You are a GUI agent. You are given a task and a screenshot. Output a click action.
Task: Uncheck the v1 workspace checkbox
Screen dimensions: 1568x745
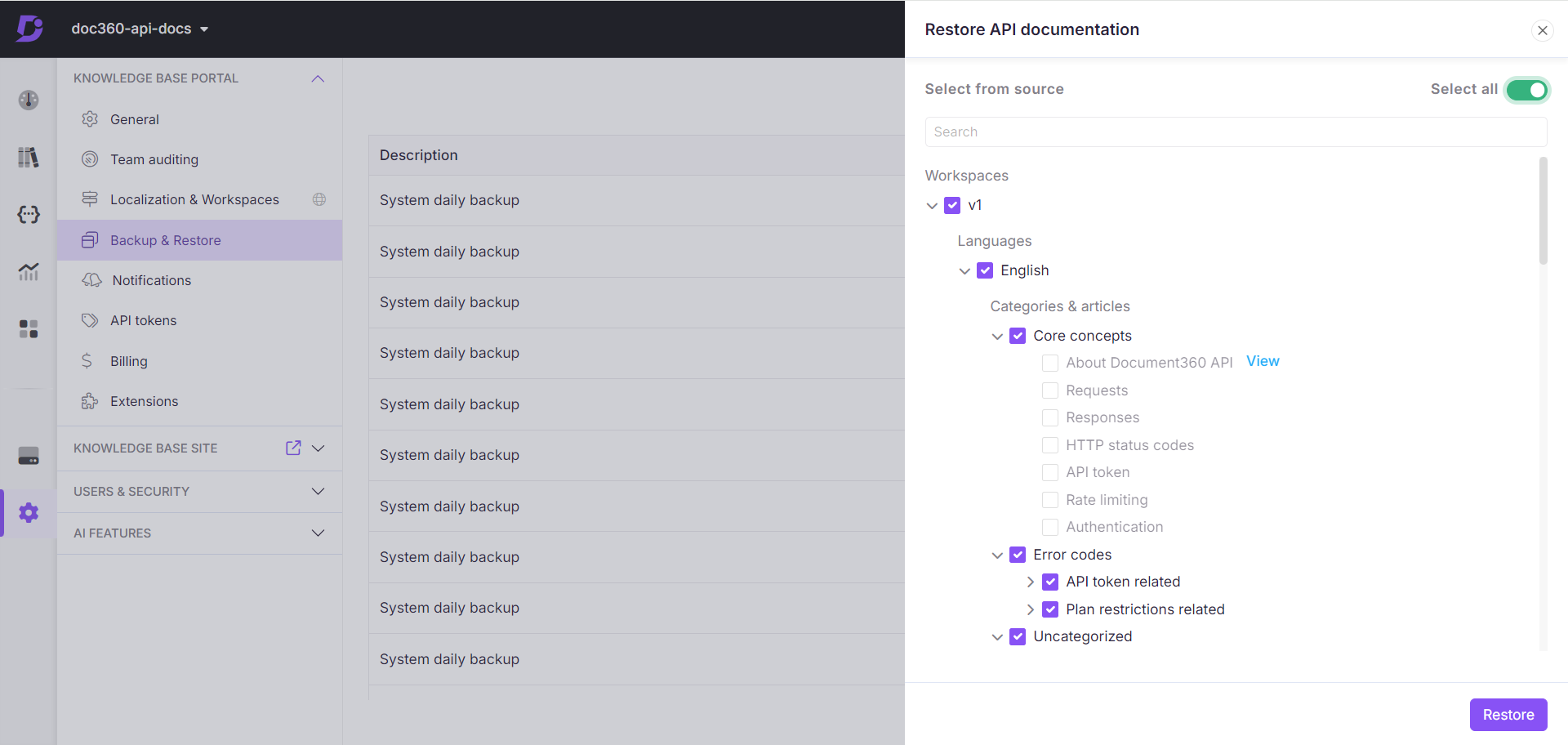pos(952,205)
